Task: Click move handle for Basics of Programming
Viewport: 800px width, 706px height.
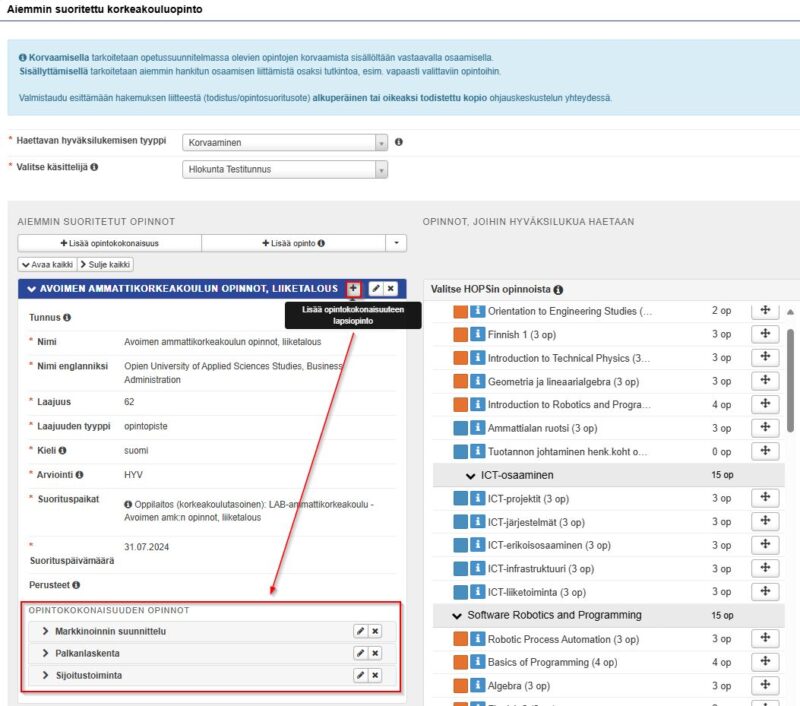Action: [x=765, y=661]
